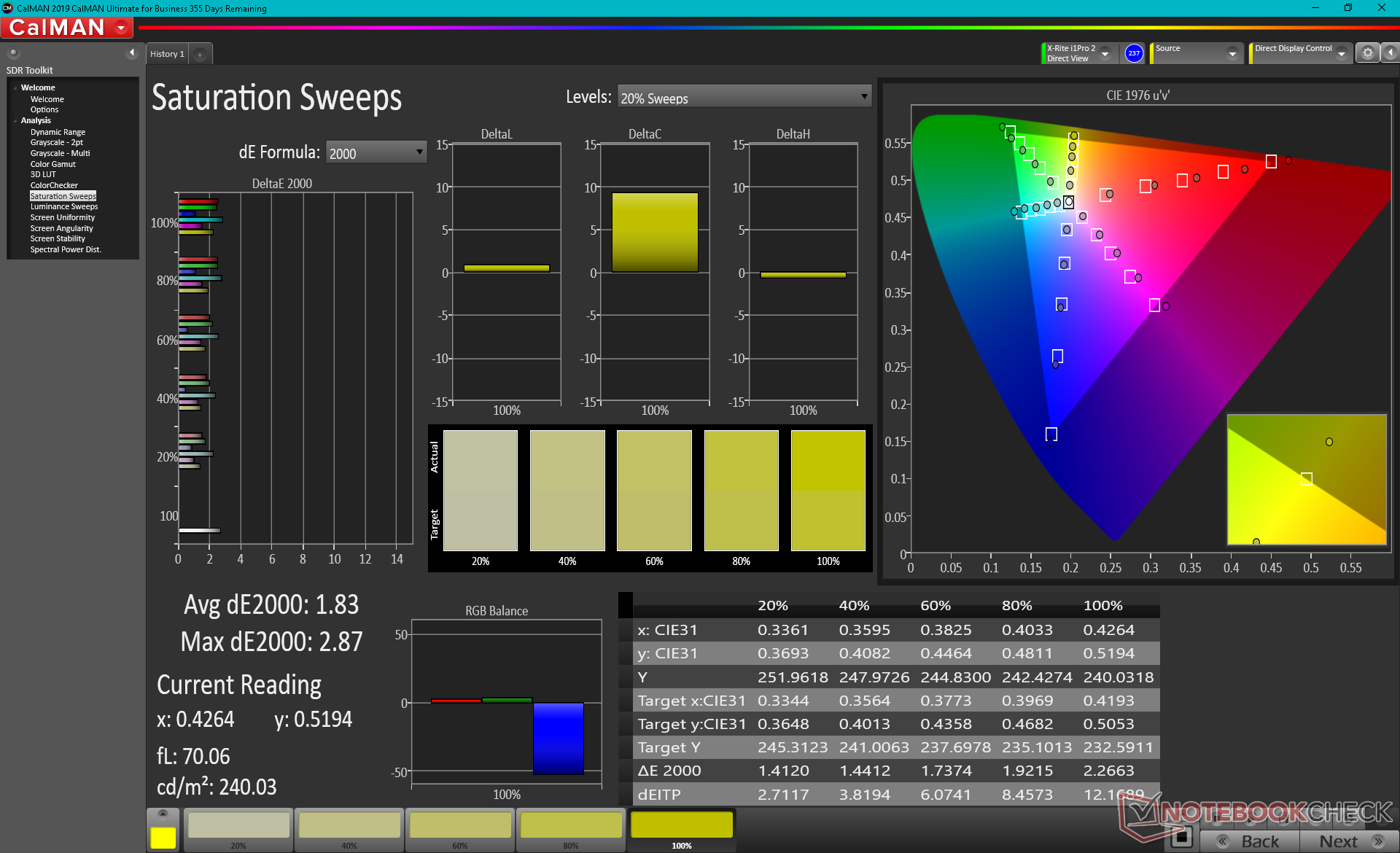Open the CalMAN main menu arrow
1400x853 pixels.
coord(121,28)
